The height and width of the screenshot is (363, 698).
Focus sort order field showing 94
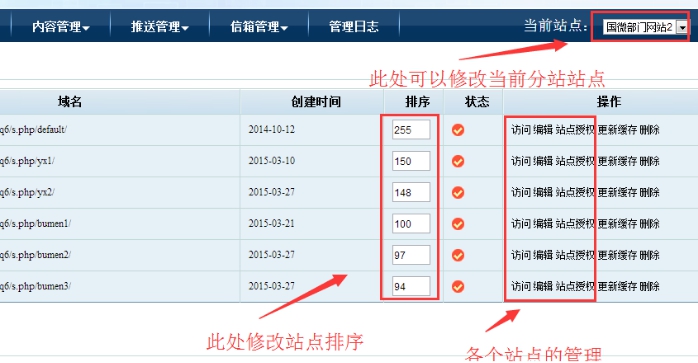coord(411,286)
